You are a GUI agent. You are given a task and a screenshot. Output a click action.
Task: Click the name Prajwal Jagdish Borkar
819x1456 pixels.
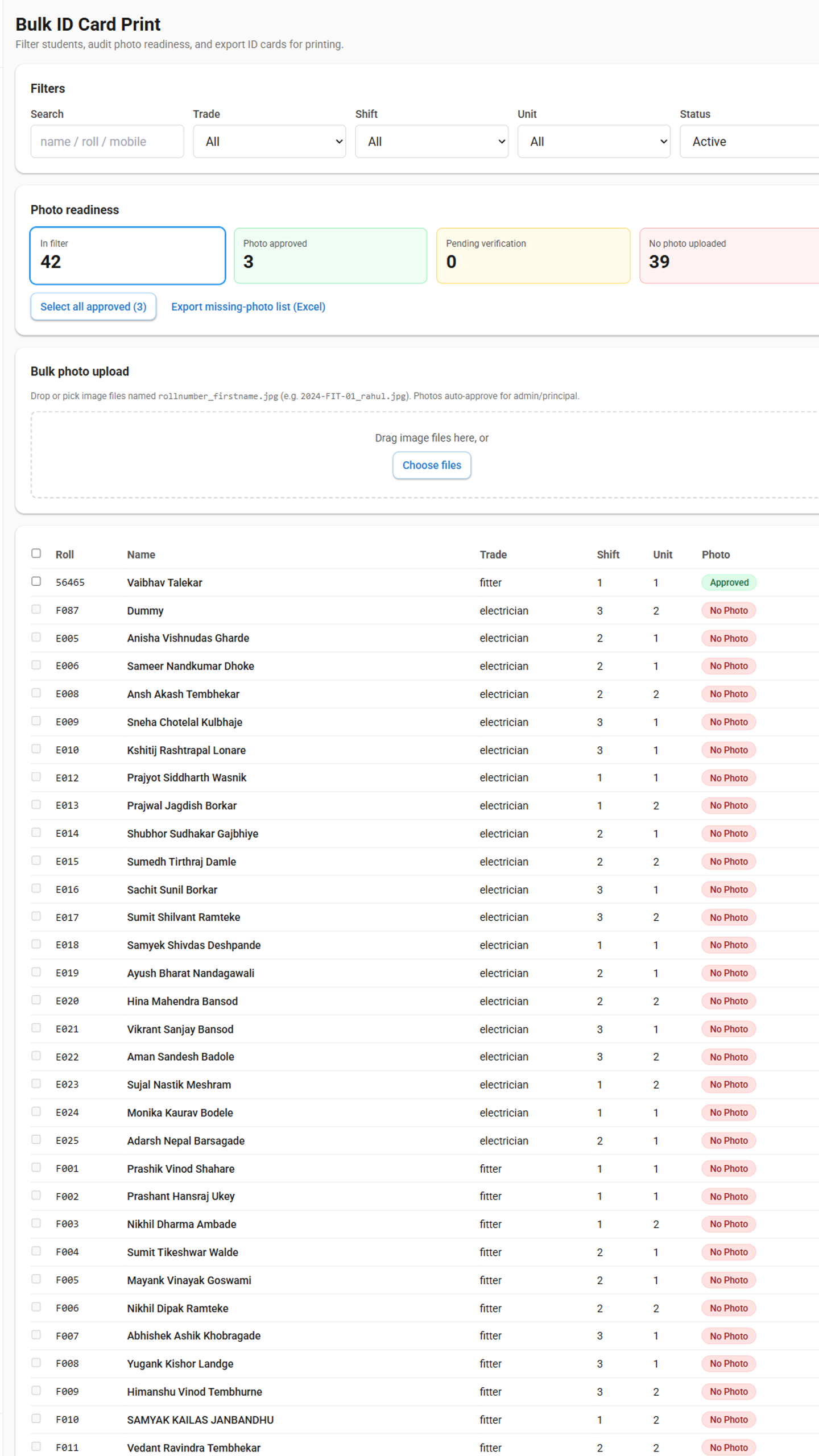click(x=181, y=805)
